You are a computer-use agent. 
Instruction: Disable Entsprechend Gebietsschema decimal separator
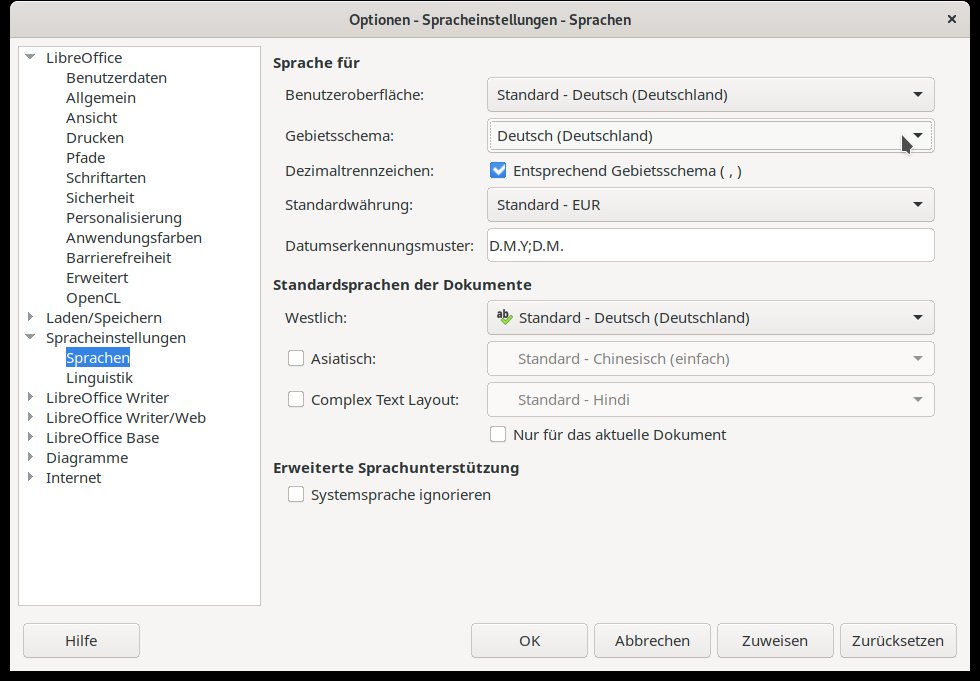click(497, 170)
